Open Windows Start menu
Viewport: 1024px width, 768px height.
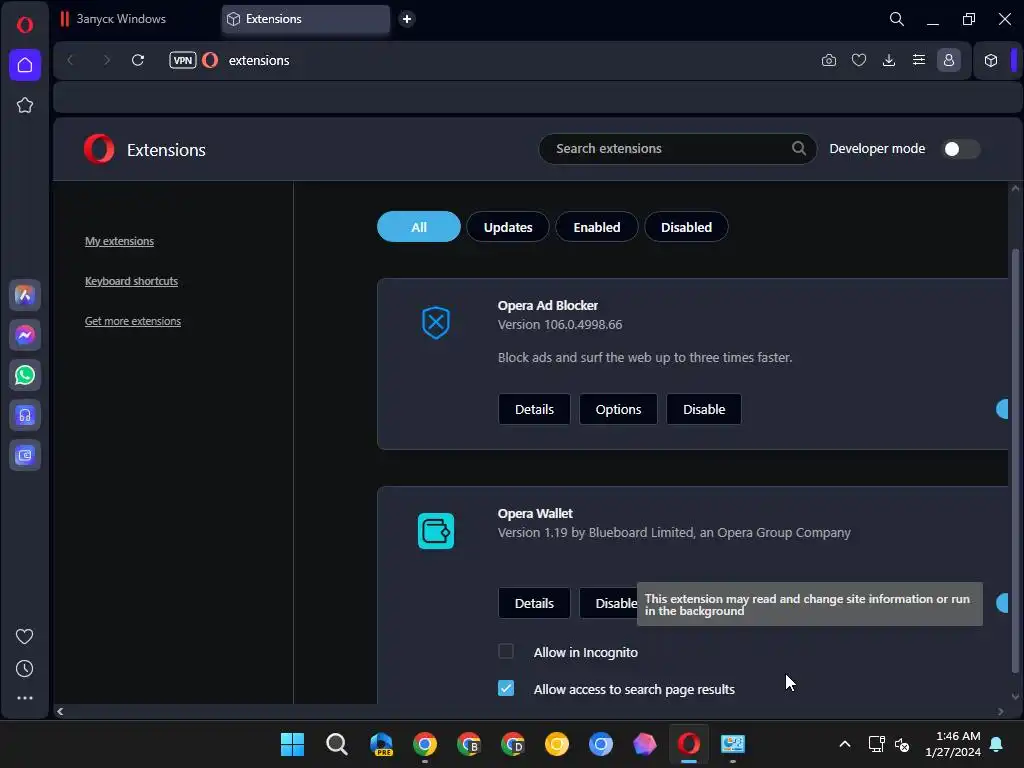[293, 744]
